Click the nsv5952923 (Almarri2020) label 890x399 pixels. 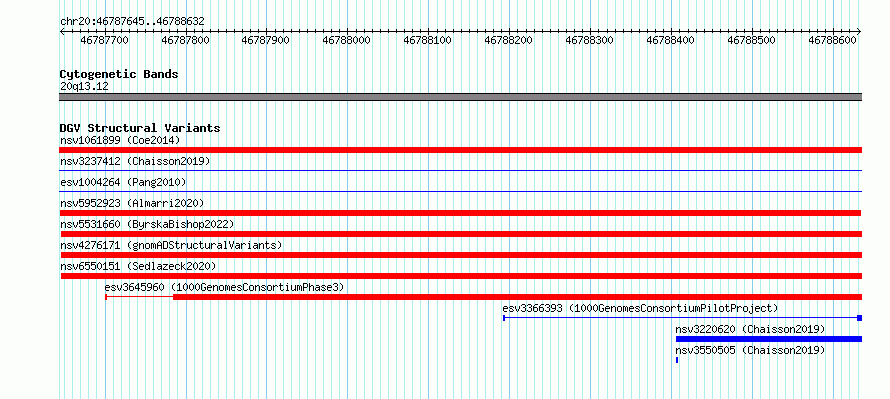pos(132,203)
